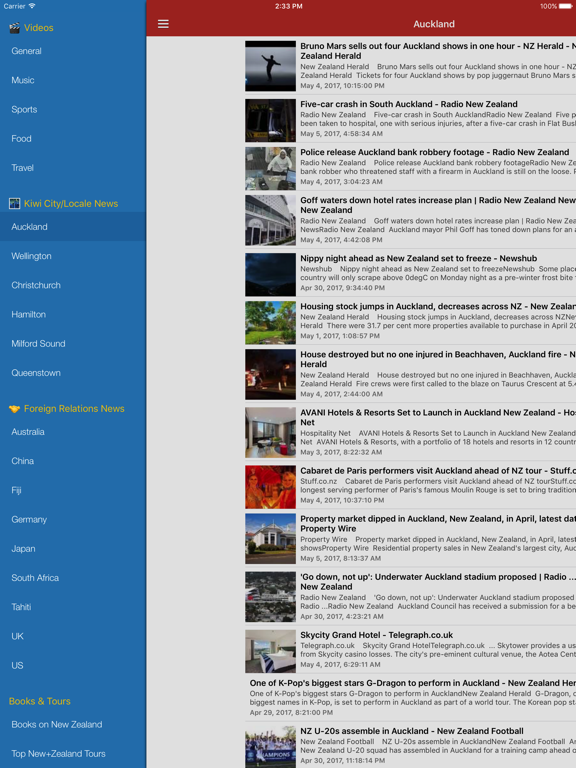Tap NZ U-20s team thumbnail
Image resolution: width=576 pixels, height=768 pixels.
(270, 747)
